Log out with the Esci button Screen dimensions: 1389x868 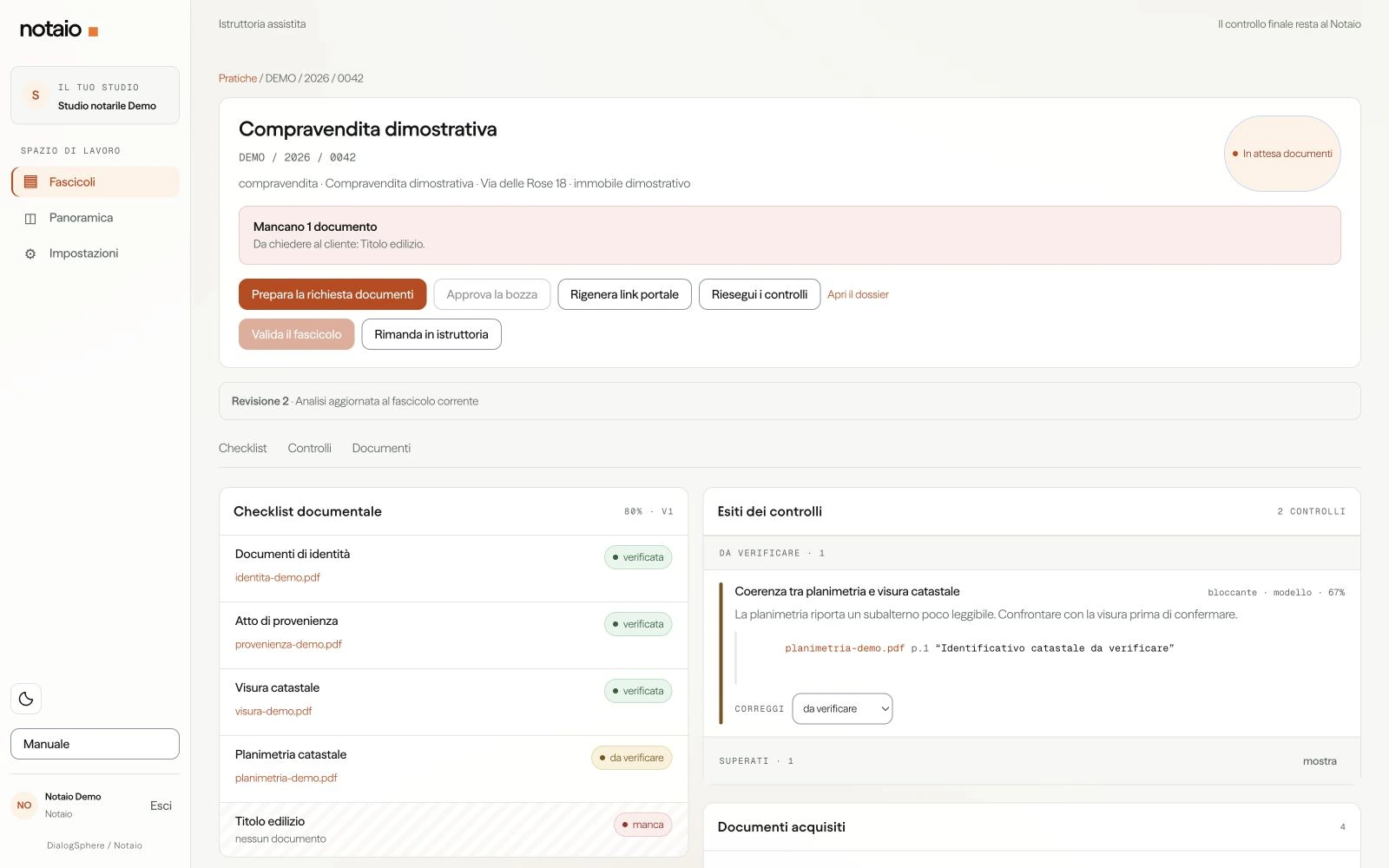click(161, 806)
